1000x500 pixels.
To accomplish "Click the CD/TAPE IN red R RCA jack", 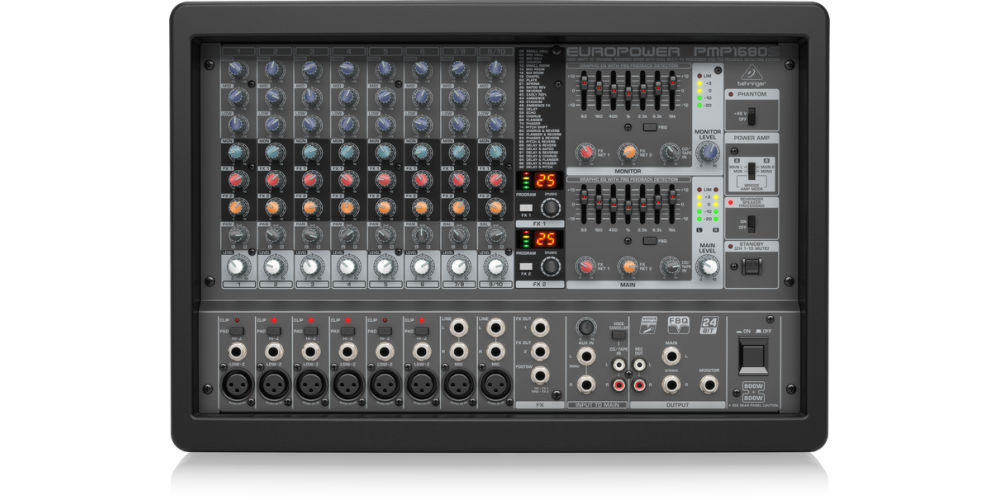I will click(619, 385).
